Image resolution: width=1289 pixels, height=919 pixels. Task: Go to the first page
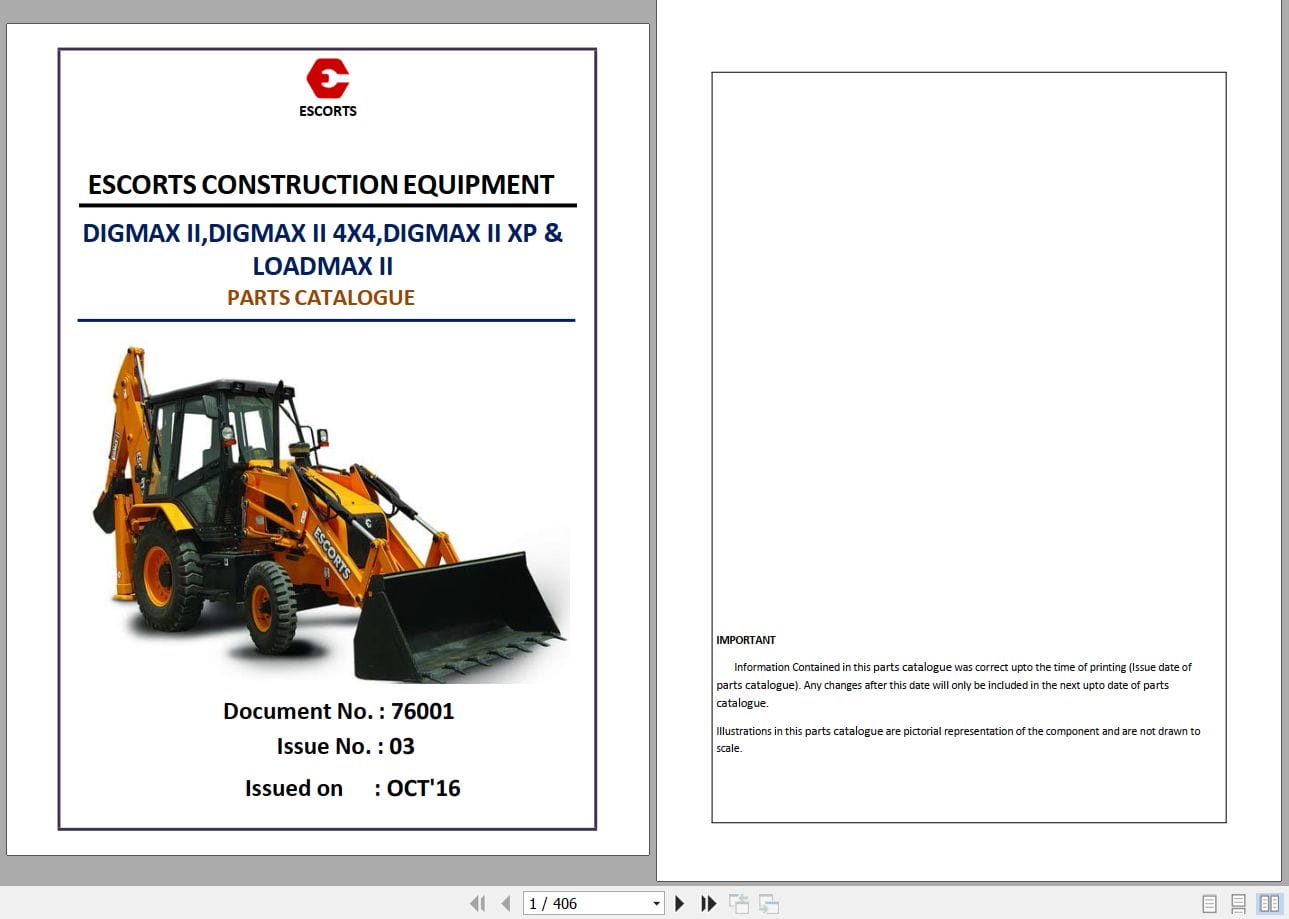(x=478, y=903)
